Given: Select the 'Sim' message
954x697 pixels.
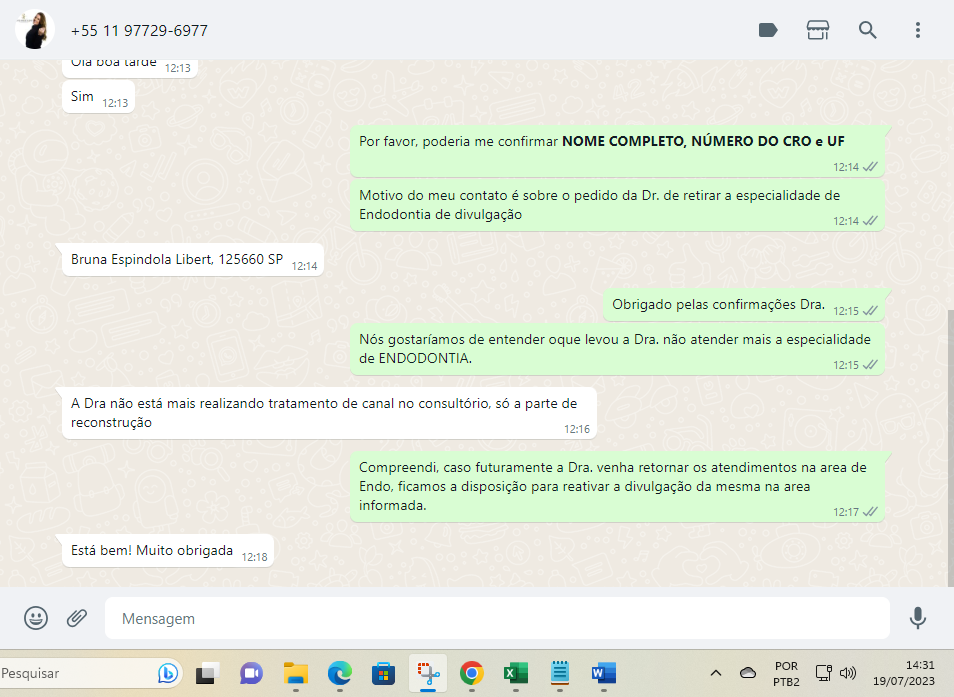Looking at the screenshot, I should point(98,97).
